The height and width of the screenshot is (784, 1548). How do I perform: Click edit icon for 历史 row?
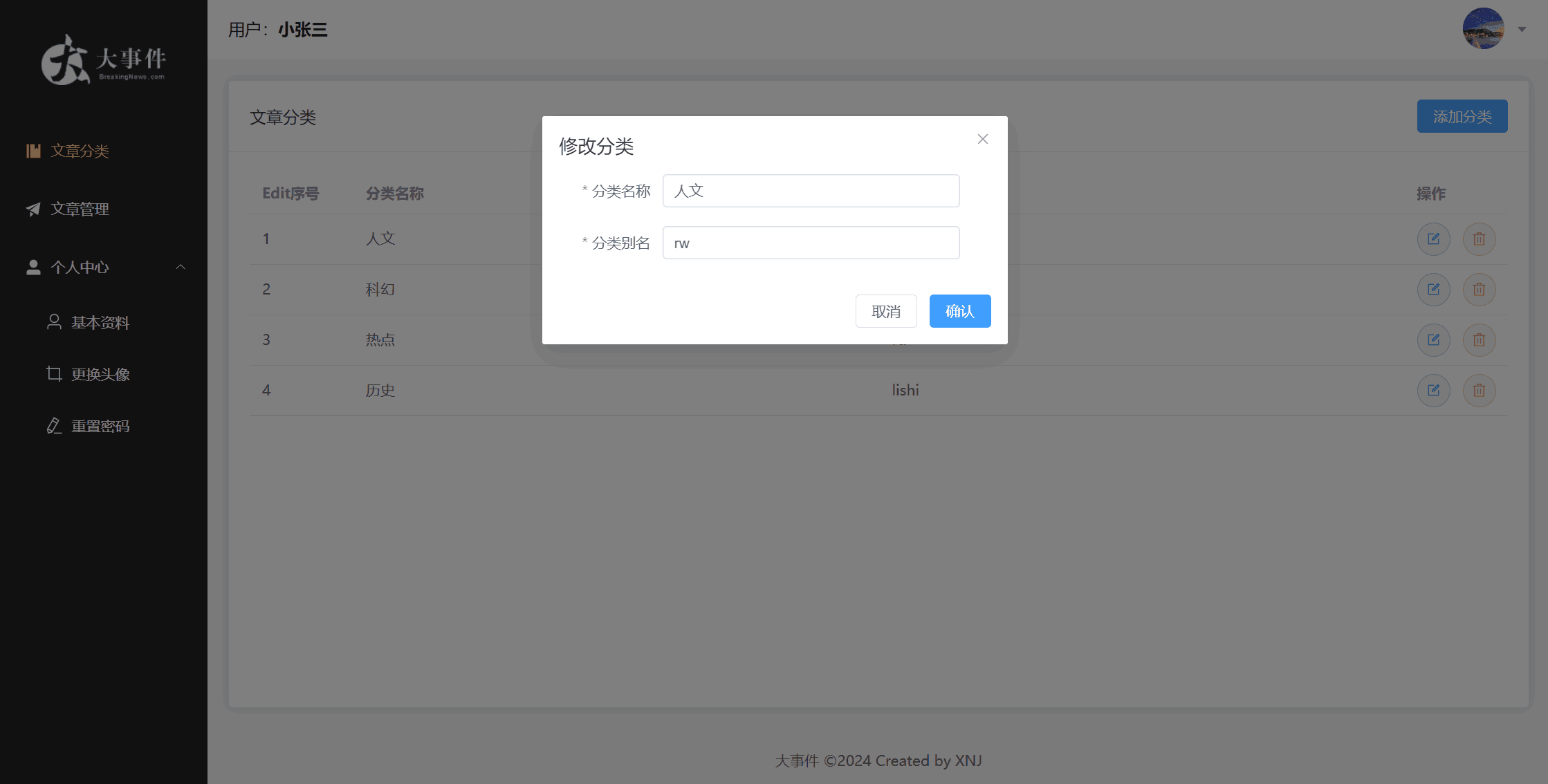tap(1433, 391)
